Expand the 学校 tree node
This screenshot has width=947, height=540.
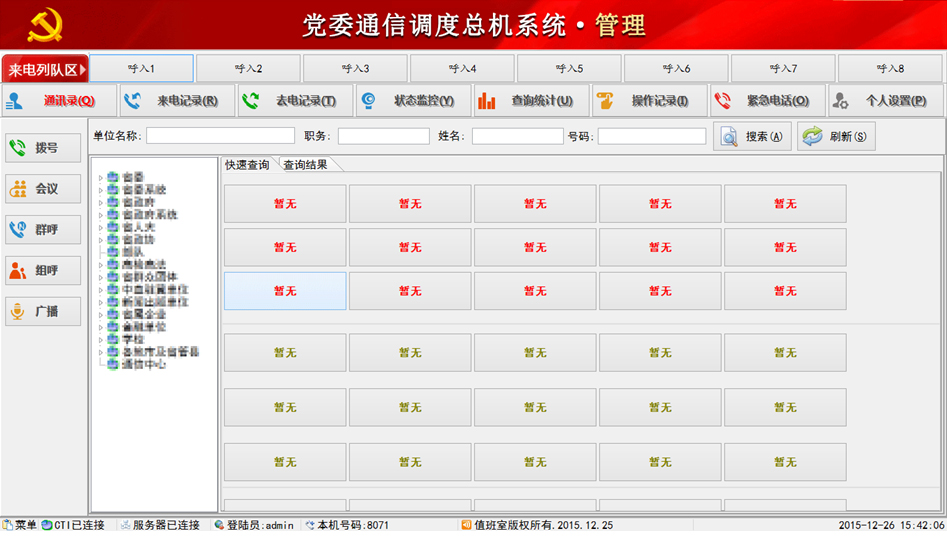point(100,340)
